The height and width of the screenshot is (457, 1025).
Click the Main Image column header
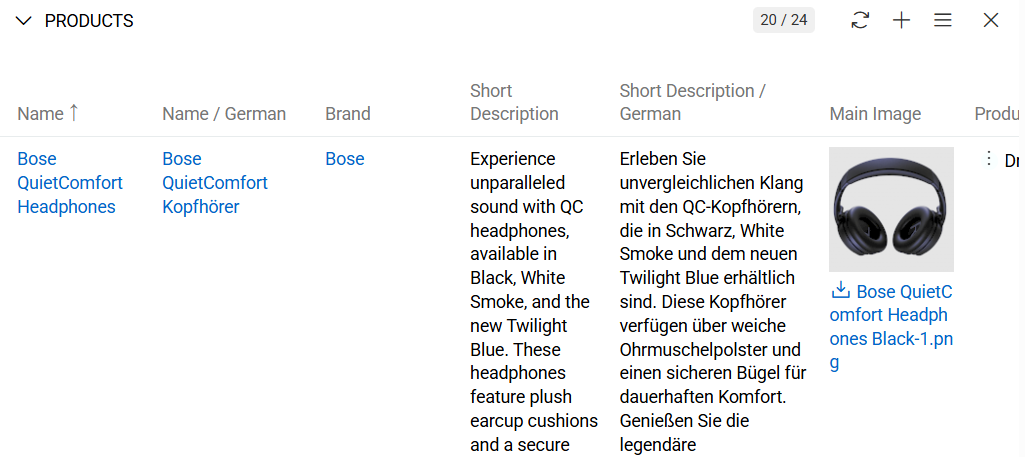(x=875, y=114)
